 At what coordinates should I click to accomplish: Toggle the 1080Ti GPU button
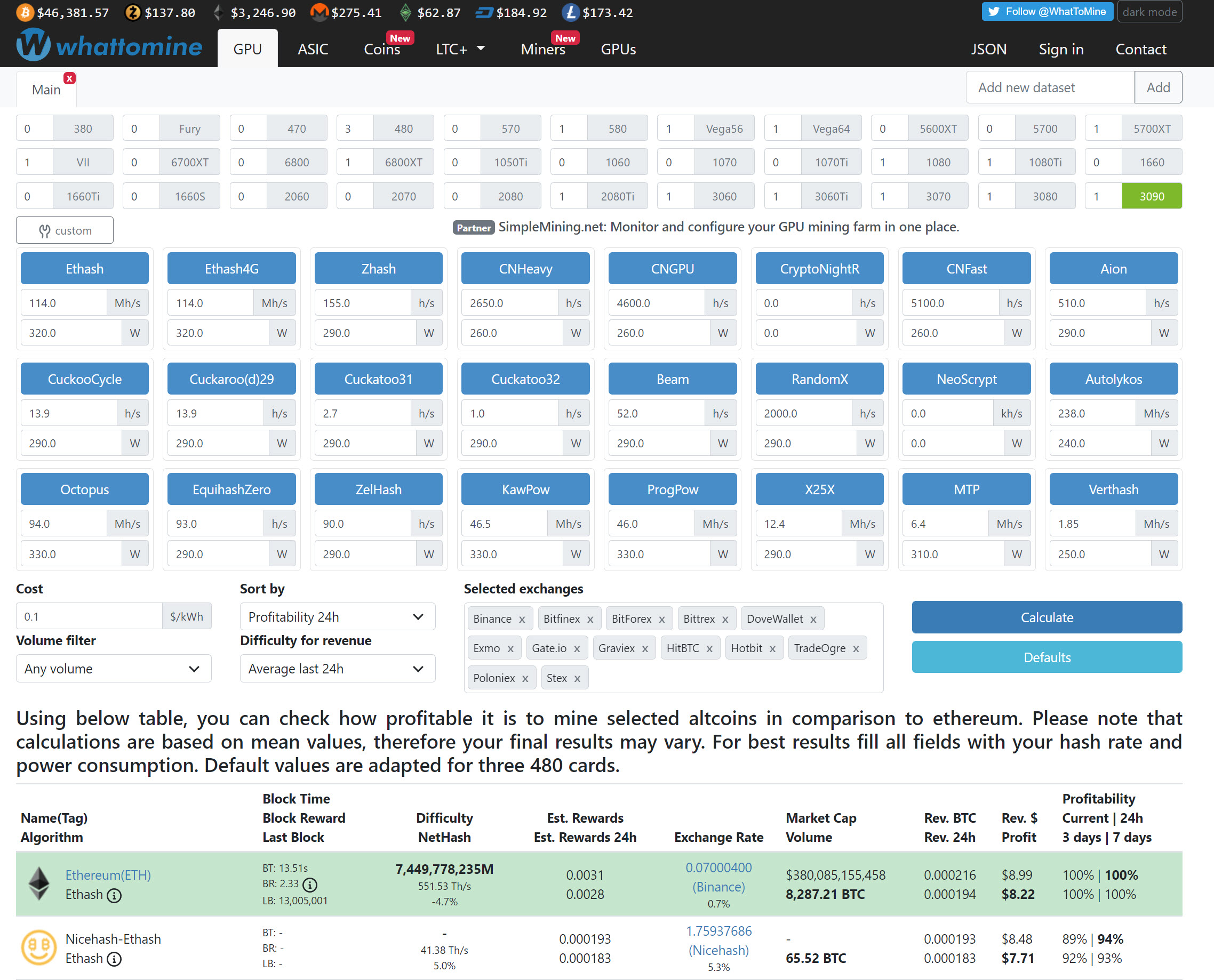1044,162
